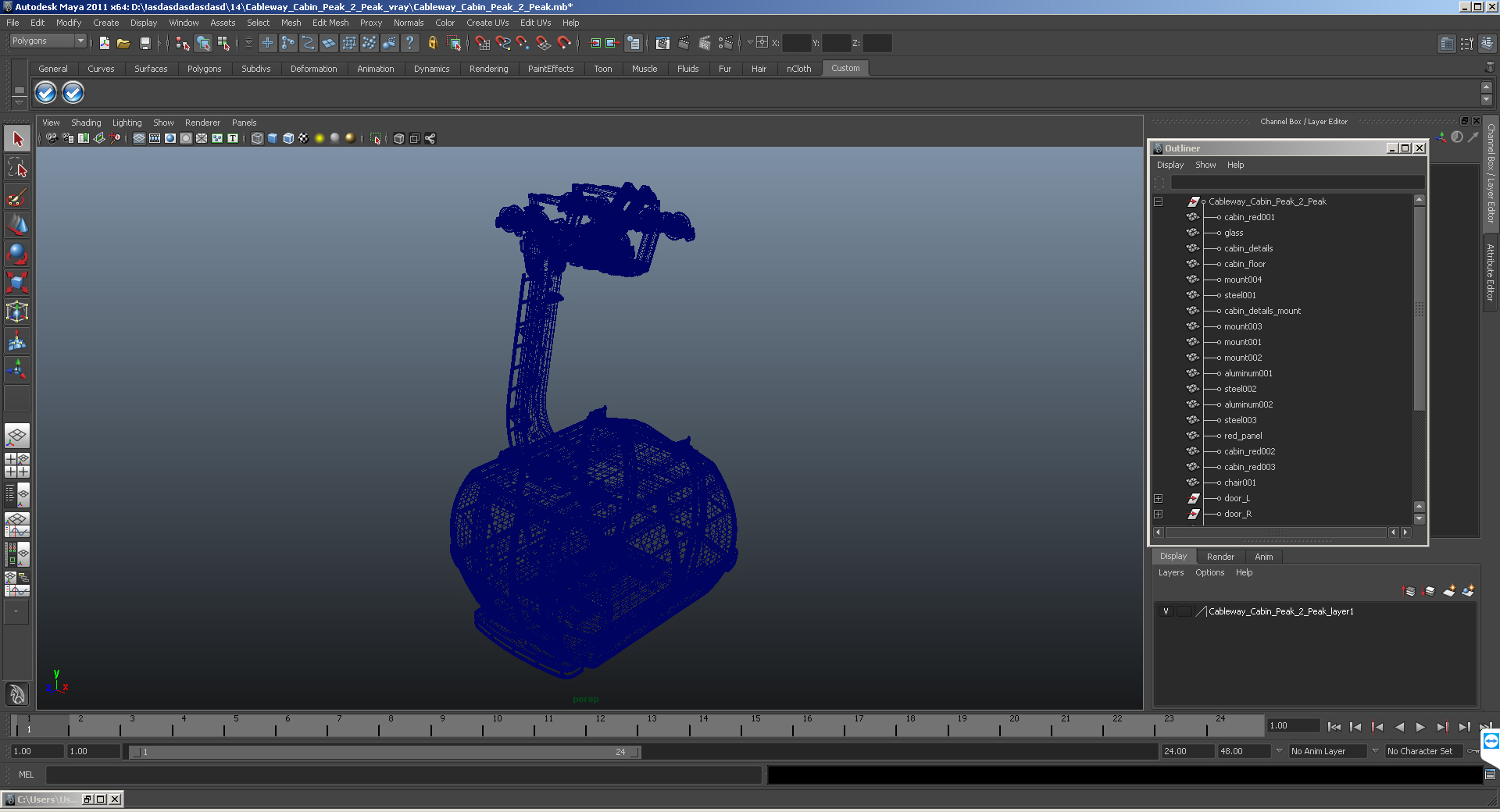Click the Open scene folder icon
The height and width of the screenshot is (812, 1500).
123,44
